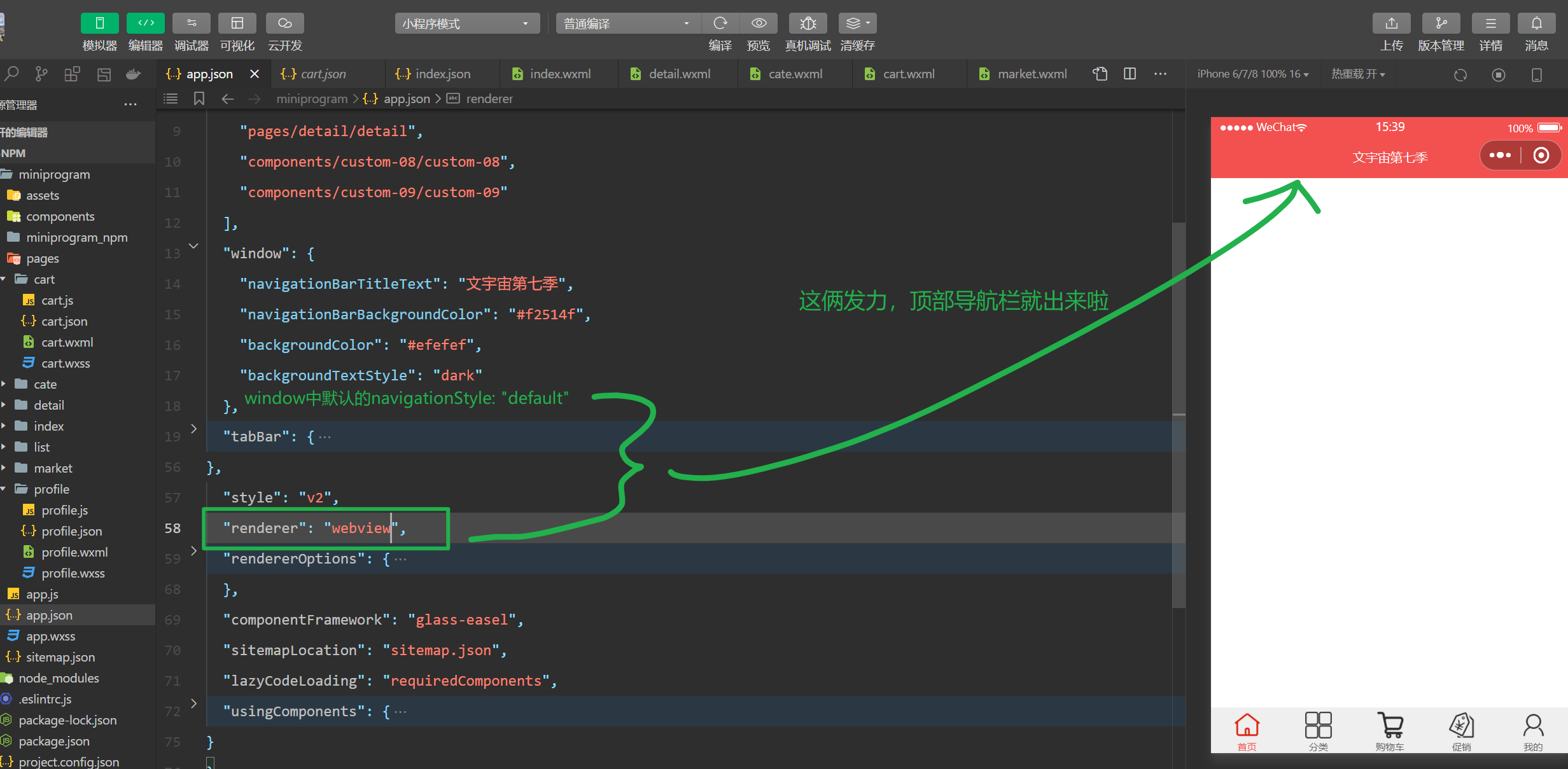Viewport: 1568px width, 769px height.
Task: Open real device debugging bug icon
Action: pyautogui.click(x=808, y=24)
